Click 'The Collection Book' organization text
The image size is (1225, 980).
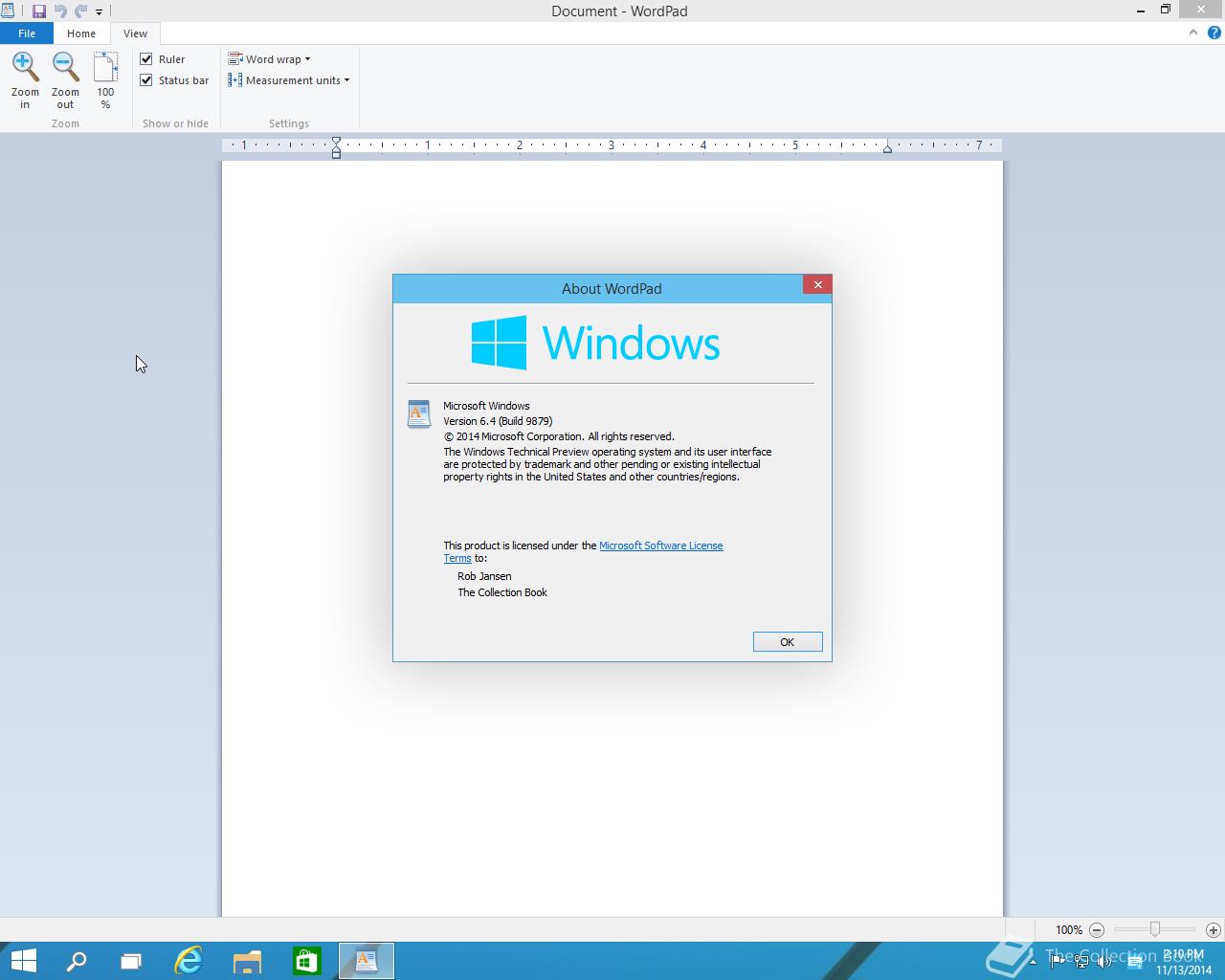(x=502, y=592)
